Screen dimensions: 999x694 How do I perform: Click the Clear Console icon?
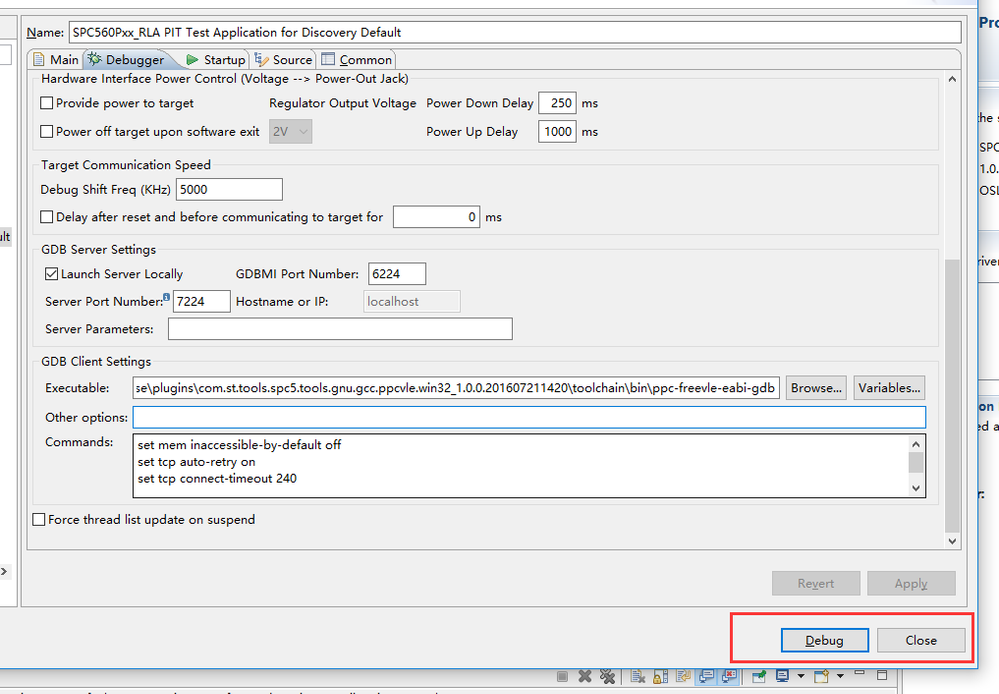tap(638, 676)
